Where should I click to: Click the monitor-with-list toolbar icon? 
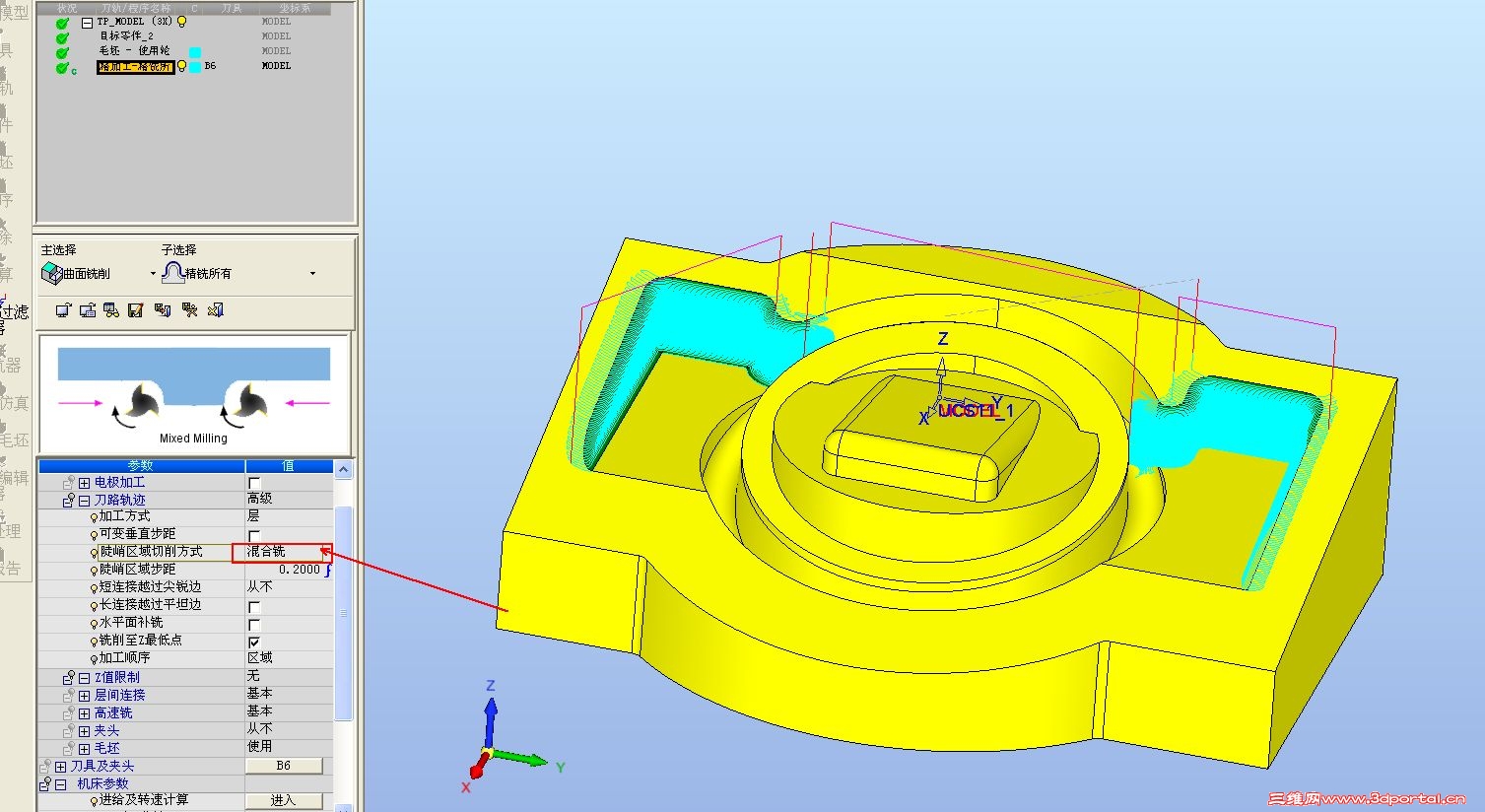pyautogui.click(x=88, y=310)
